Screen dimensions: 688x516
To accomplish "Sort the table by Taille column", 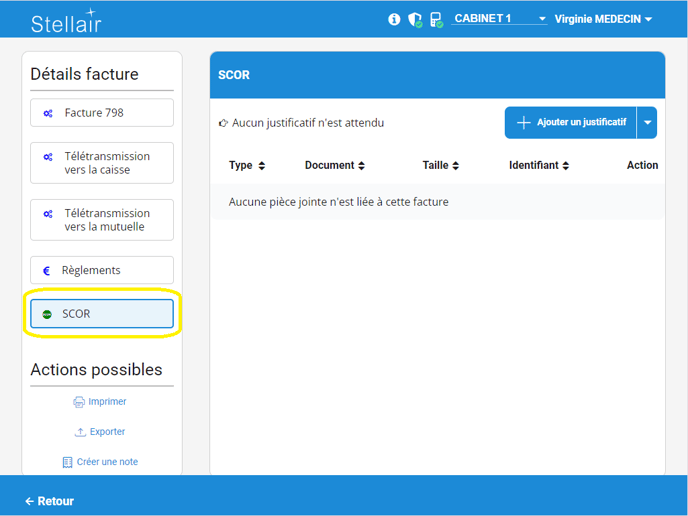I will pos(441,165).
